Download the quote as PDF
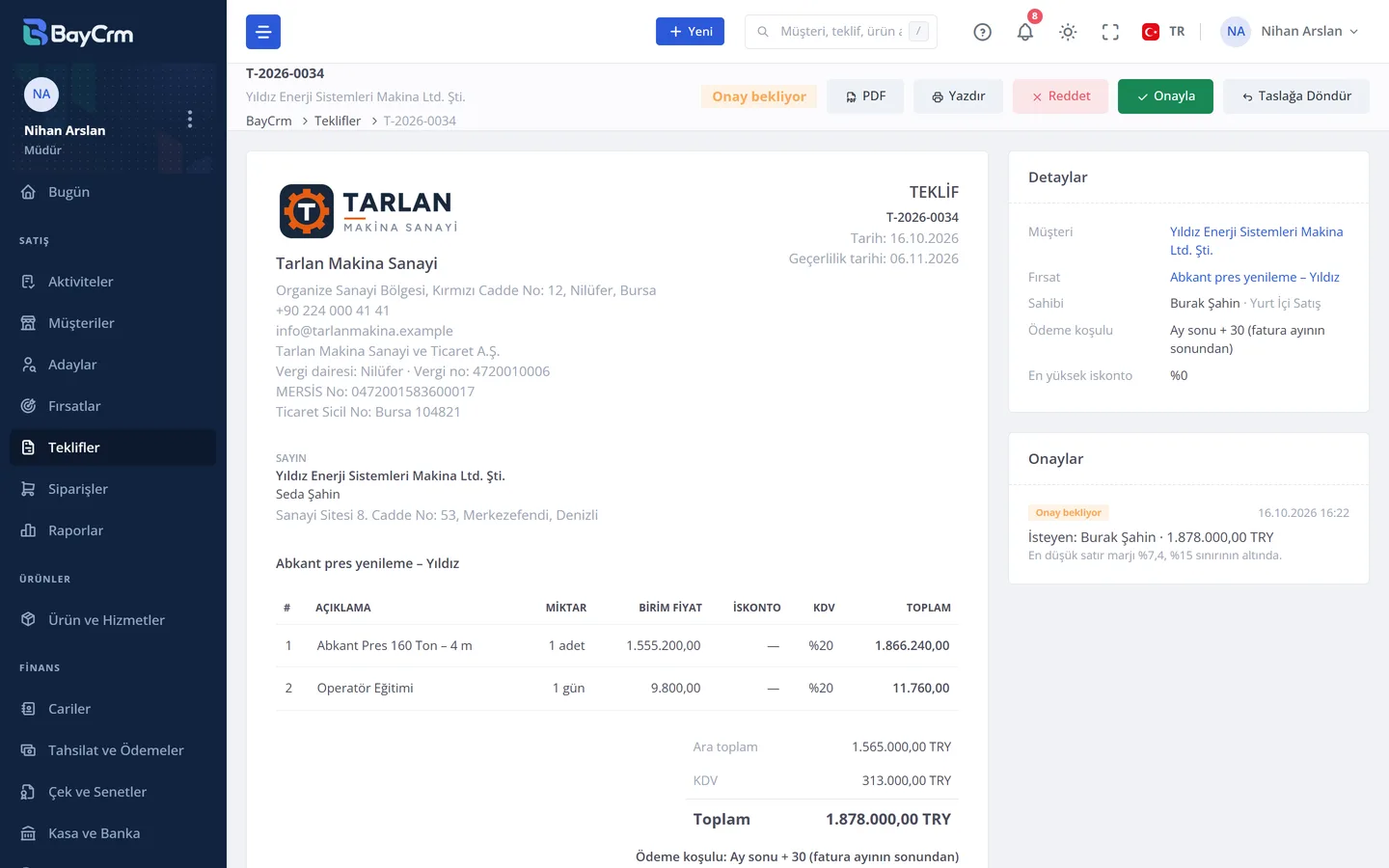1389x868 pixels. 865,96
